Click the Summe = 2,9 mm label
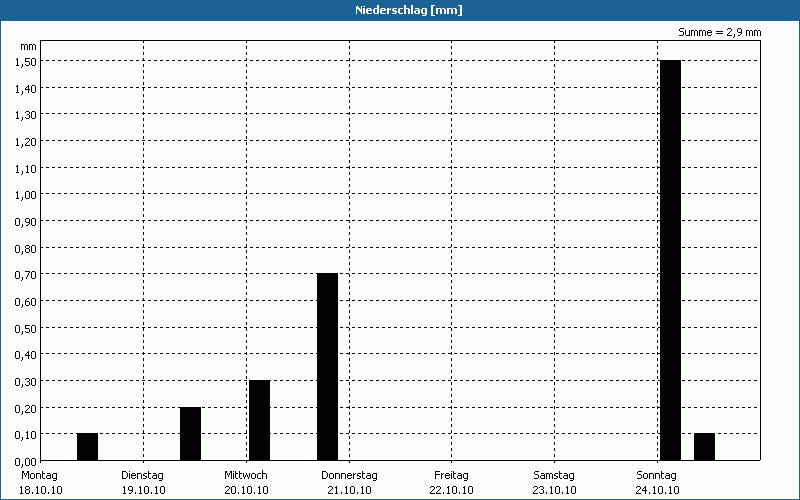The width and height of the screenshot is (800, 500). coord(719,32)
